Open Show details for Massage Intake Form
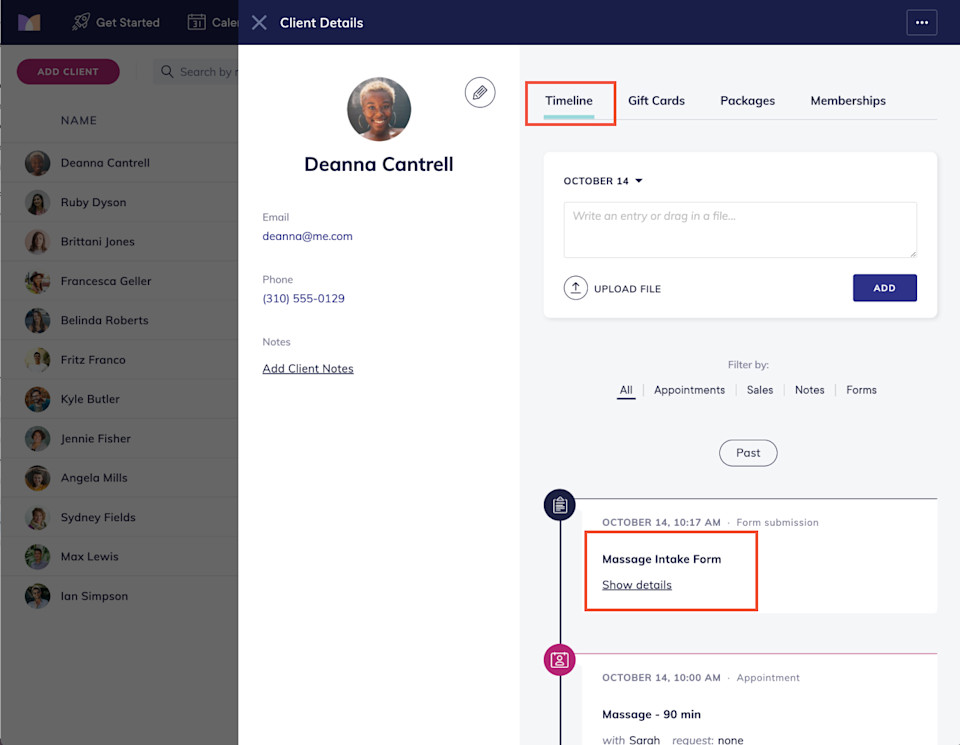 [637, 585]
